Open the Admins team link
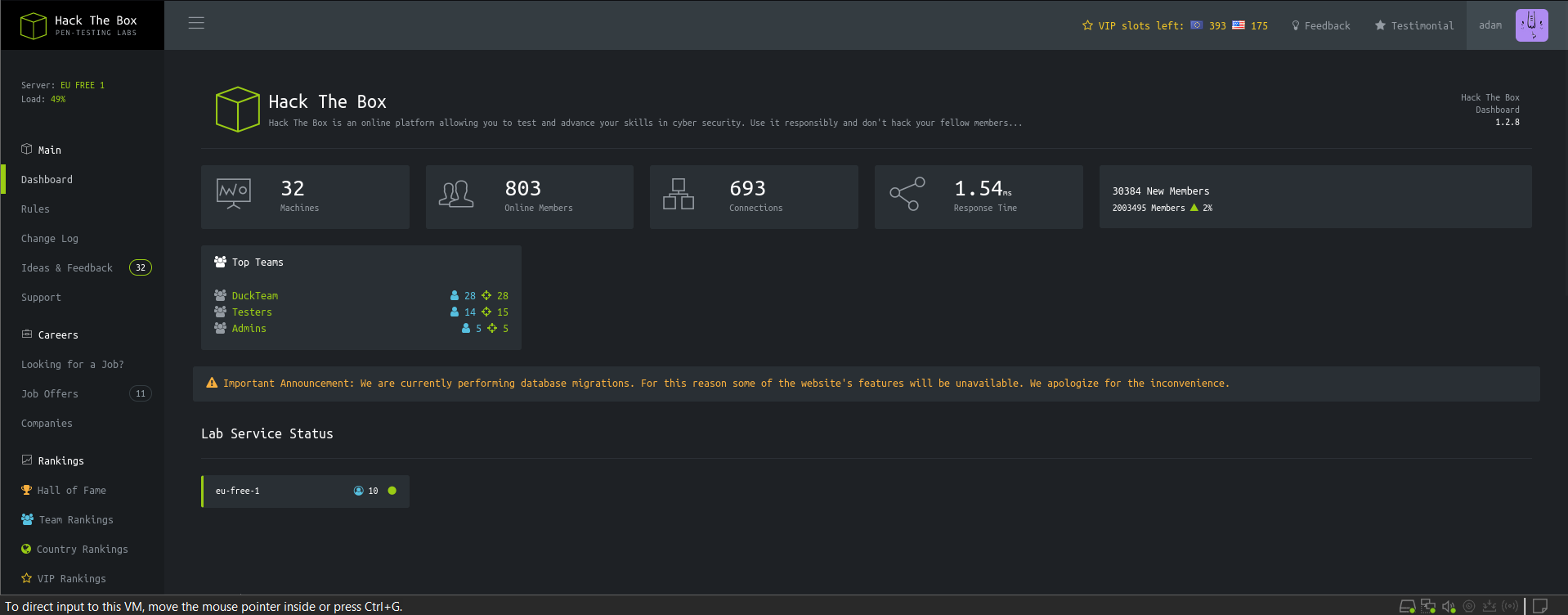1568x615 pixels. (x=249, y=328)
